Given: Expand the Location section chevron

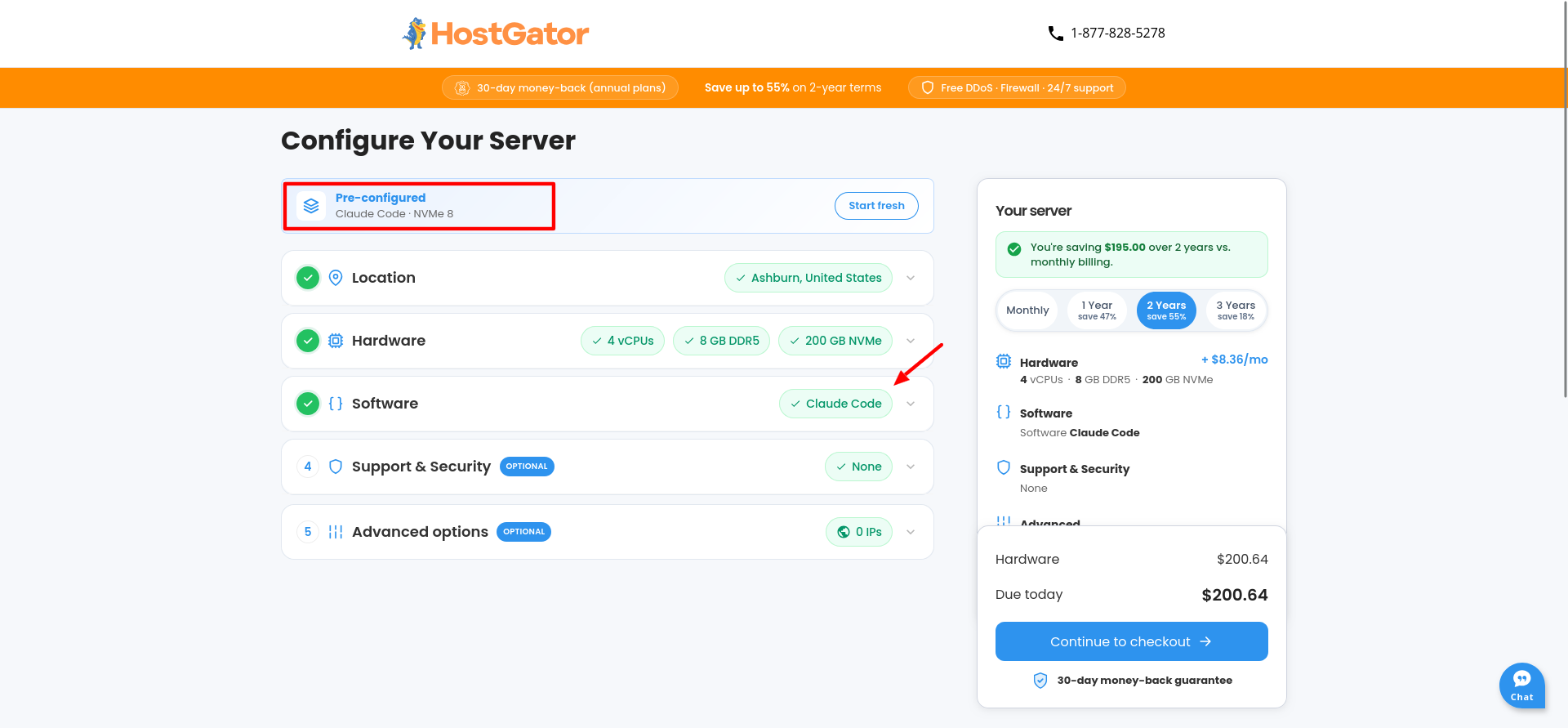Looking at the screenshot, I should (911, 278).
